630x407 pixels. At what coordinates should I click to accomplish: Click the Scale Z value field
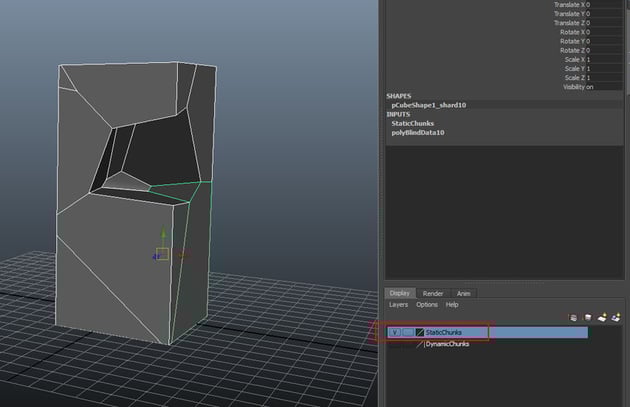(604, 78)
